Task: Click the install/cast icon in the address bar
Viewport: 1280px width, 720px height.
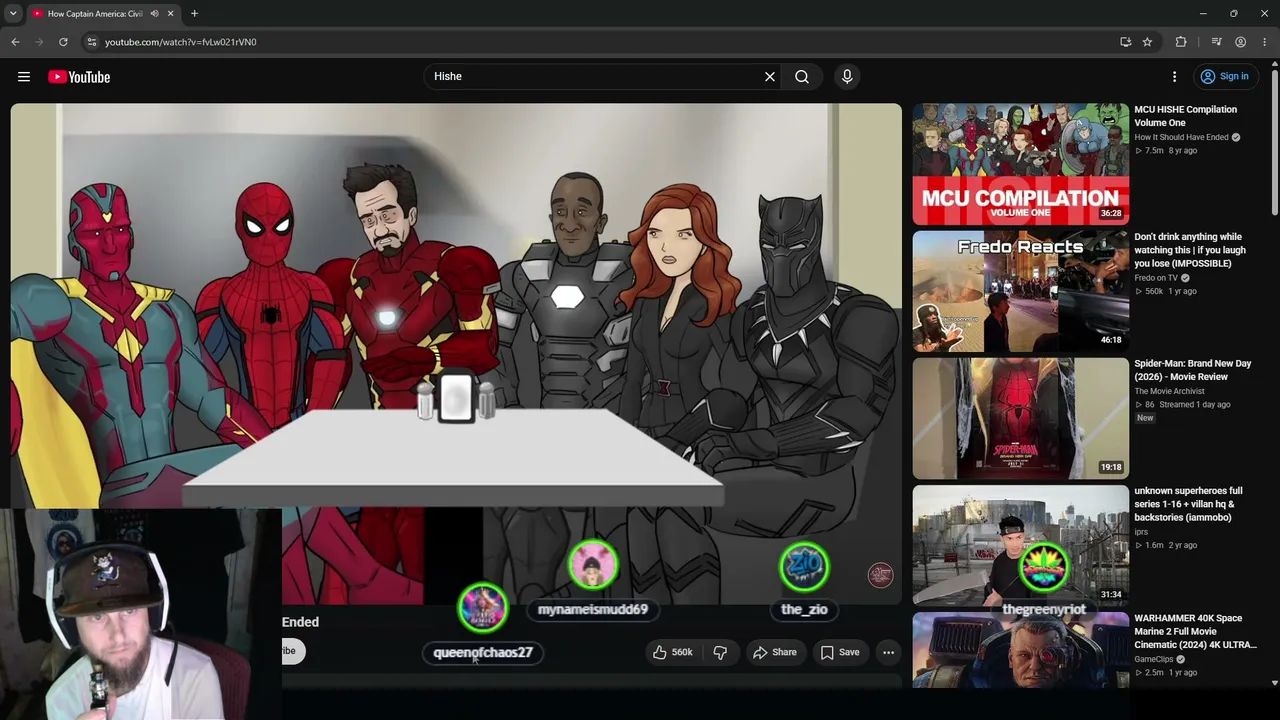Action: point(1126,42)
